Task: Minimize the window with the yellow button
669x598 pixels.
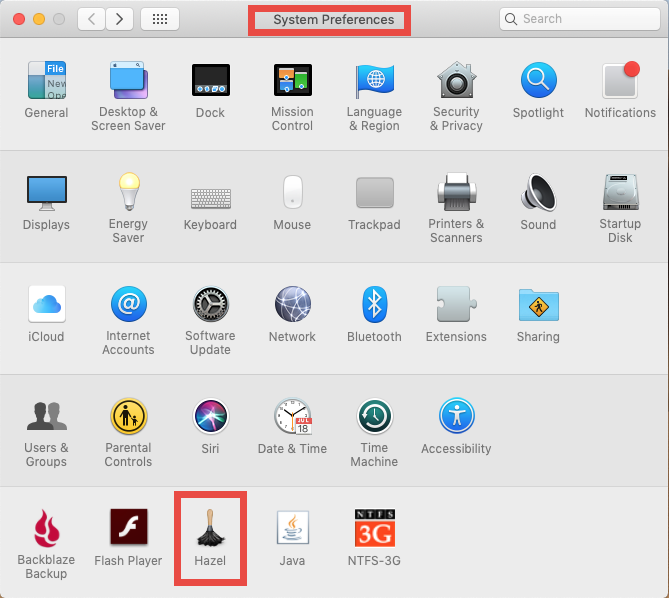Action: pyautogui.click(x=39, y=19)
